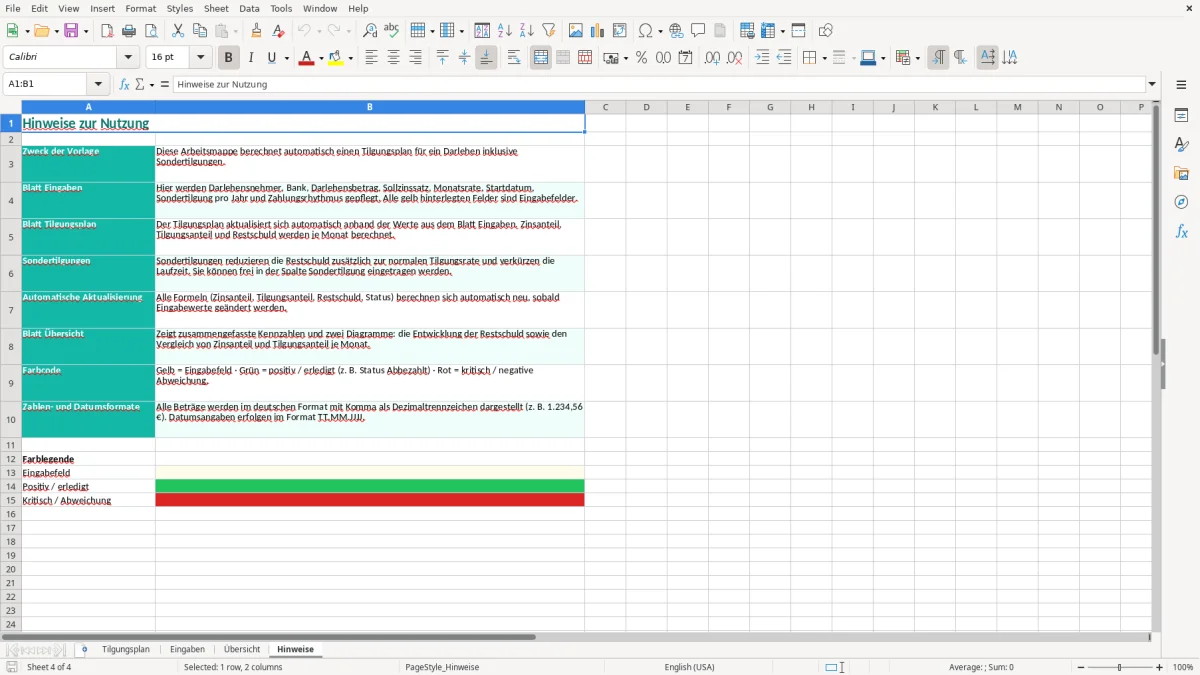
Task: Apply yellow background color swatch
Action: (336, 58)
